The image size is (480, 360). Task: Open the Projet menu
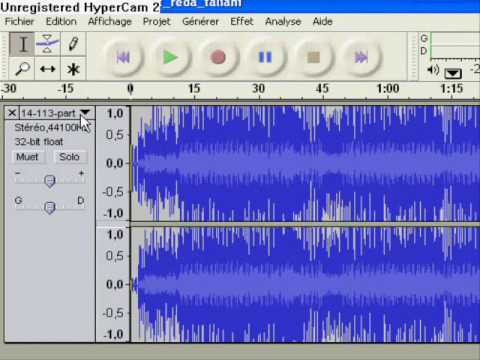pos(156,22)
